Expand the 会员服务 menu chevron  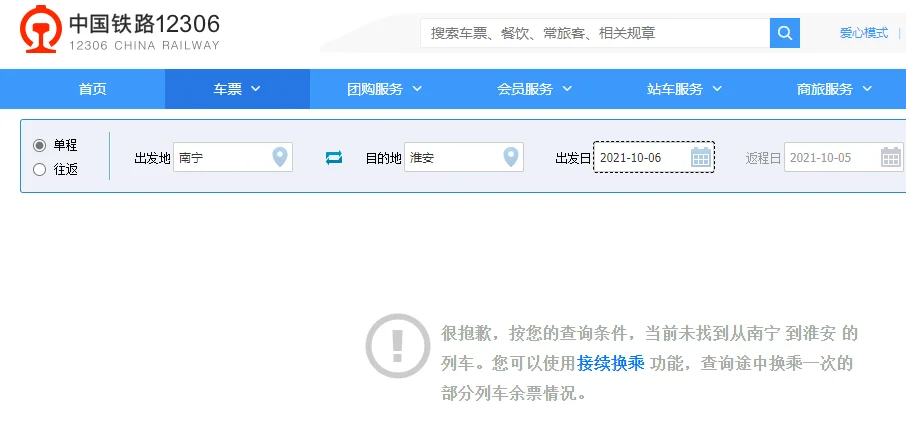[x=567, y=89]
